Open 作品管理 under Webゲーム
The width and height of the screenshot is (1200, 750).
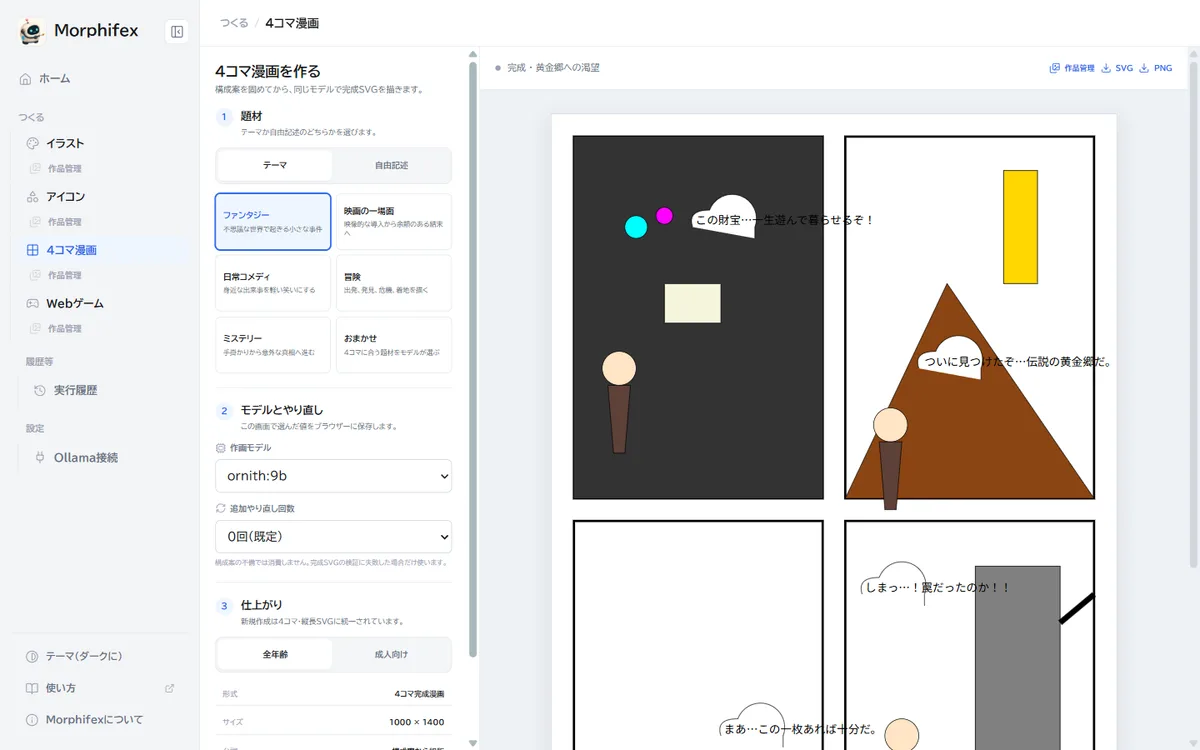click(64, 328)
